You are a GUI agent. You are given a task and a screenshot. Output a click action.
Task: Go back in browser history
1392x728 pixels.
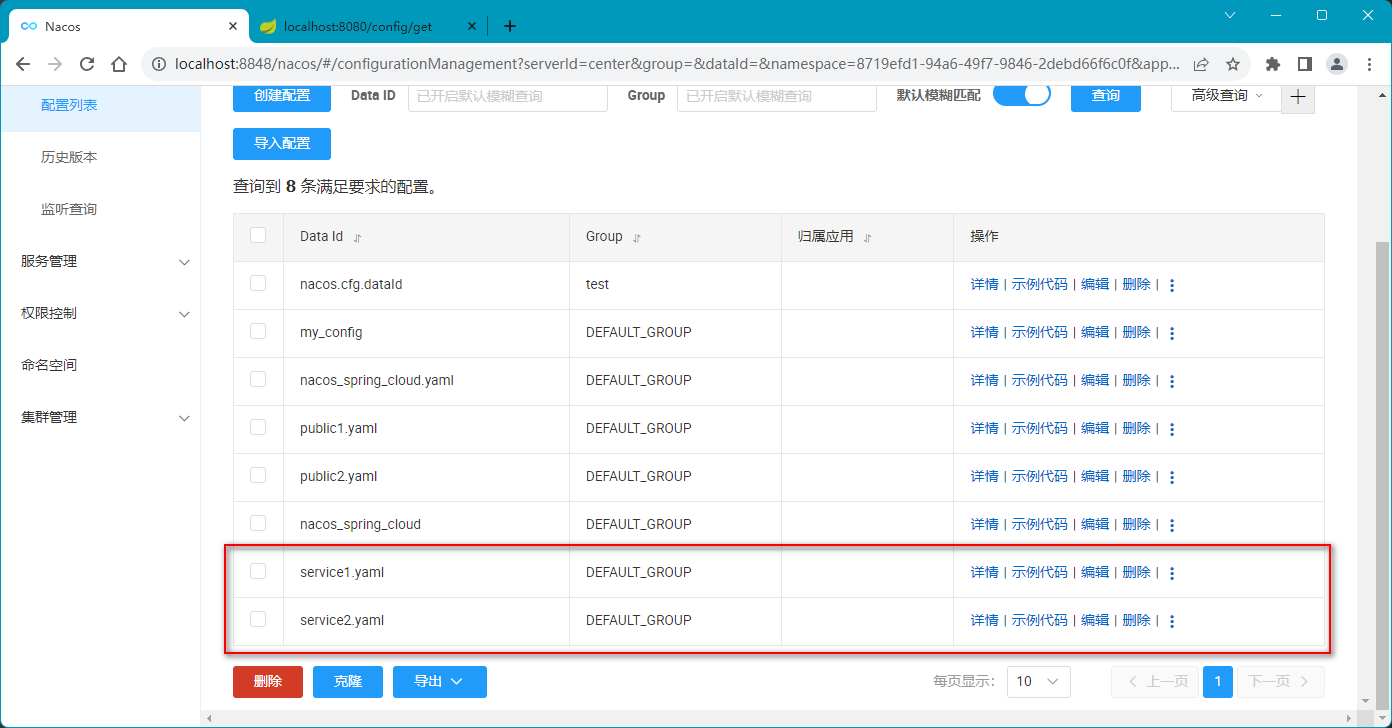23,64
